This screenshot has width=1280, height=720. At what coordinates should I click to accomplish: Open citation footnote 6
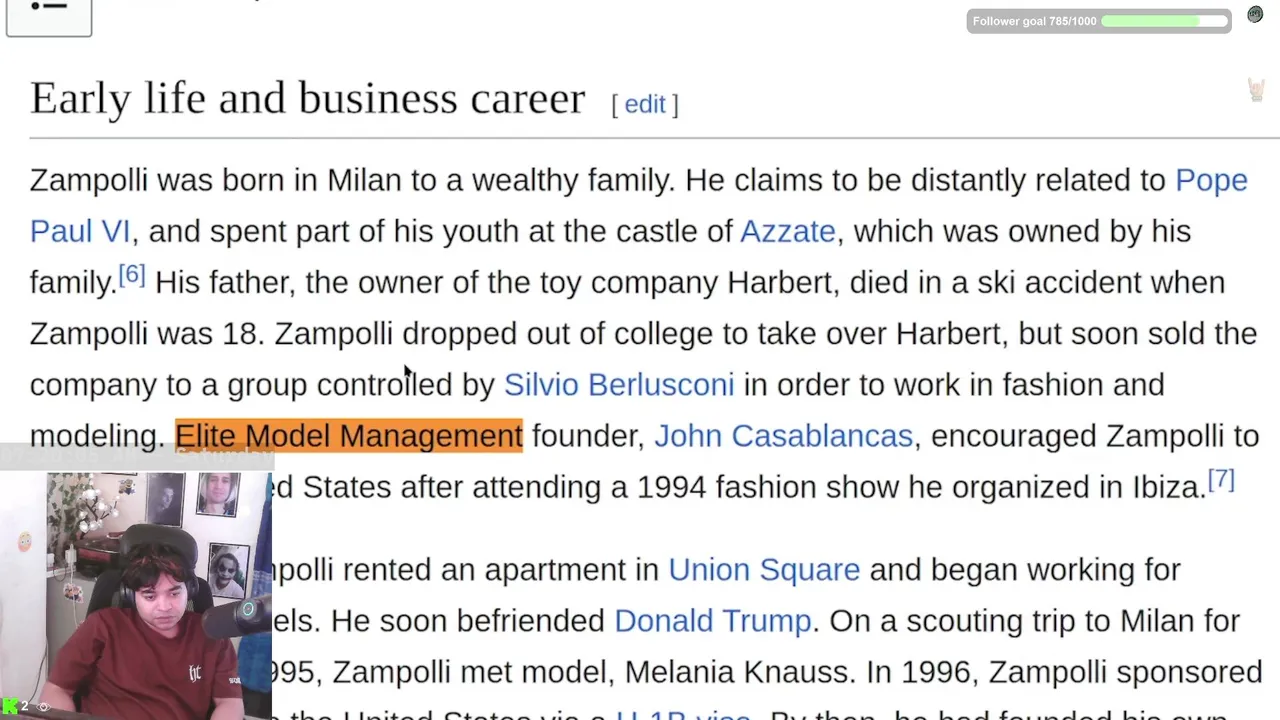132,276
